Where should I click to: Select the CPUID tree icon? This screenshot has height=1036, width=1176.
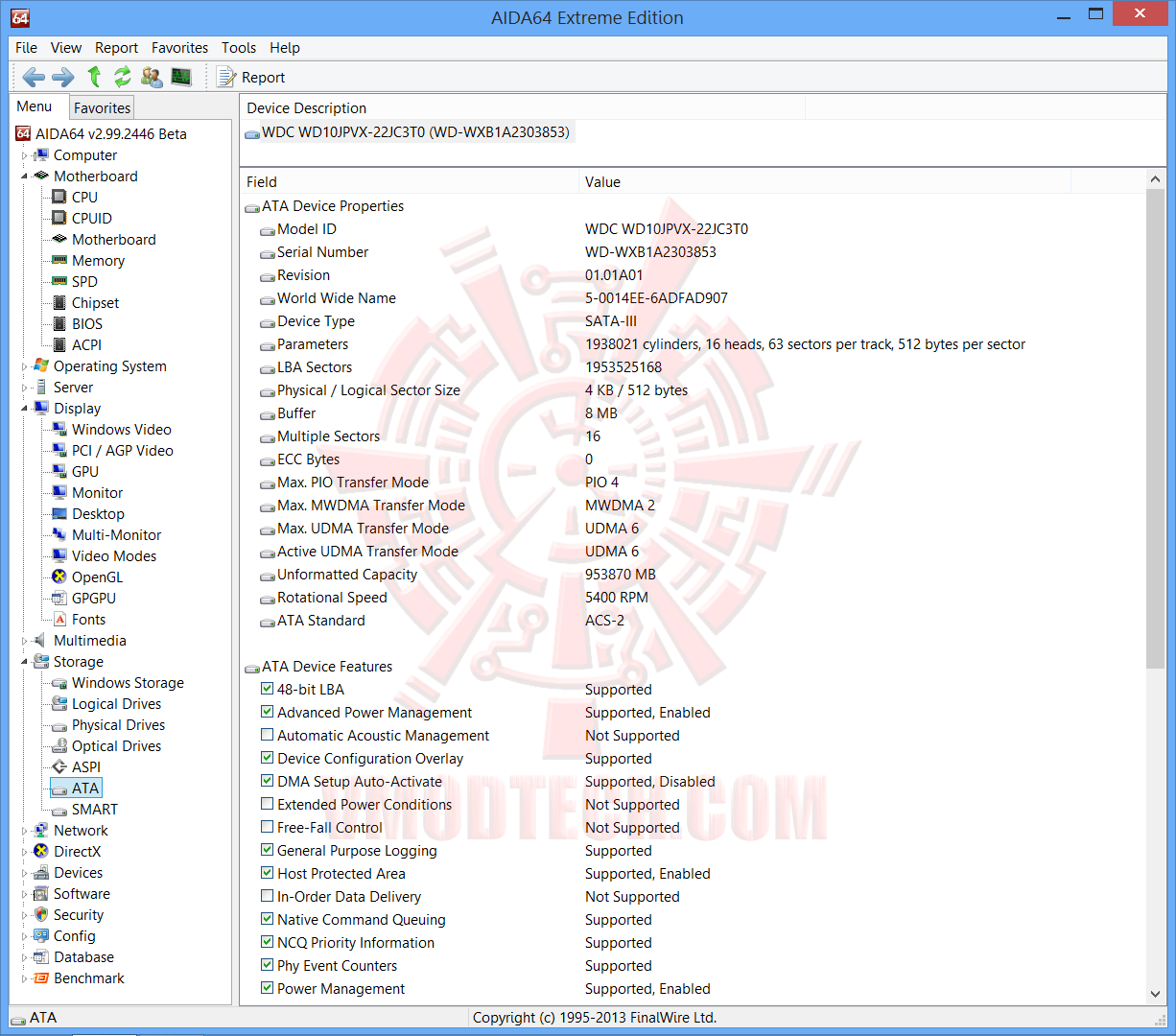59,218
